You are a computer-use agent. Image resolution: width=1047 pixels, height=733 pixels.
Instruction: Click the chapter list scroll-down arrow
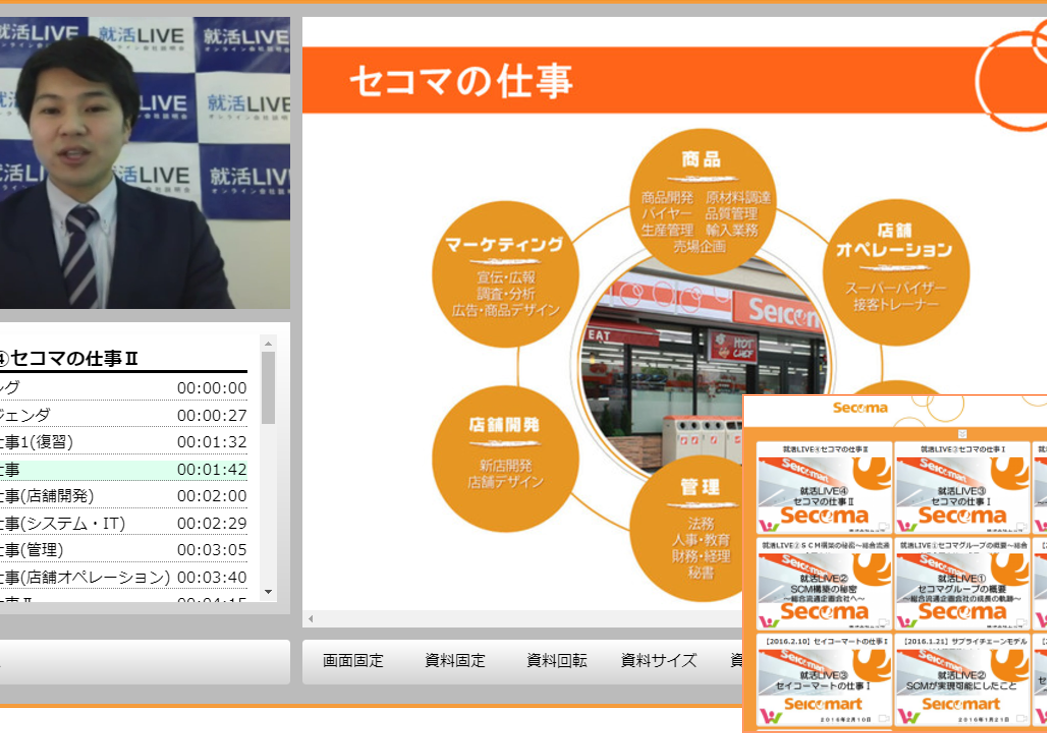[268, 591]
